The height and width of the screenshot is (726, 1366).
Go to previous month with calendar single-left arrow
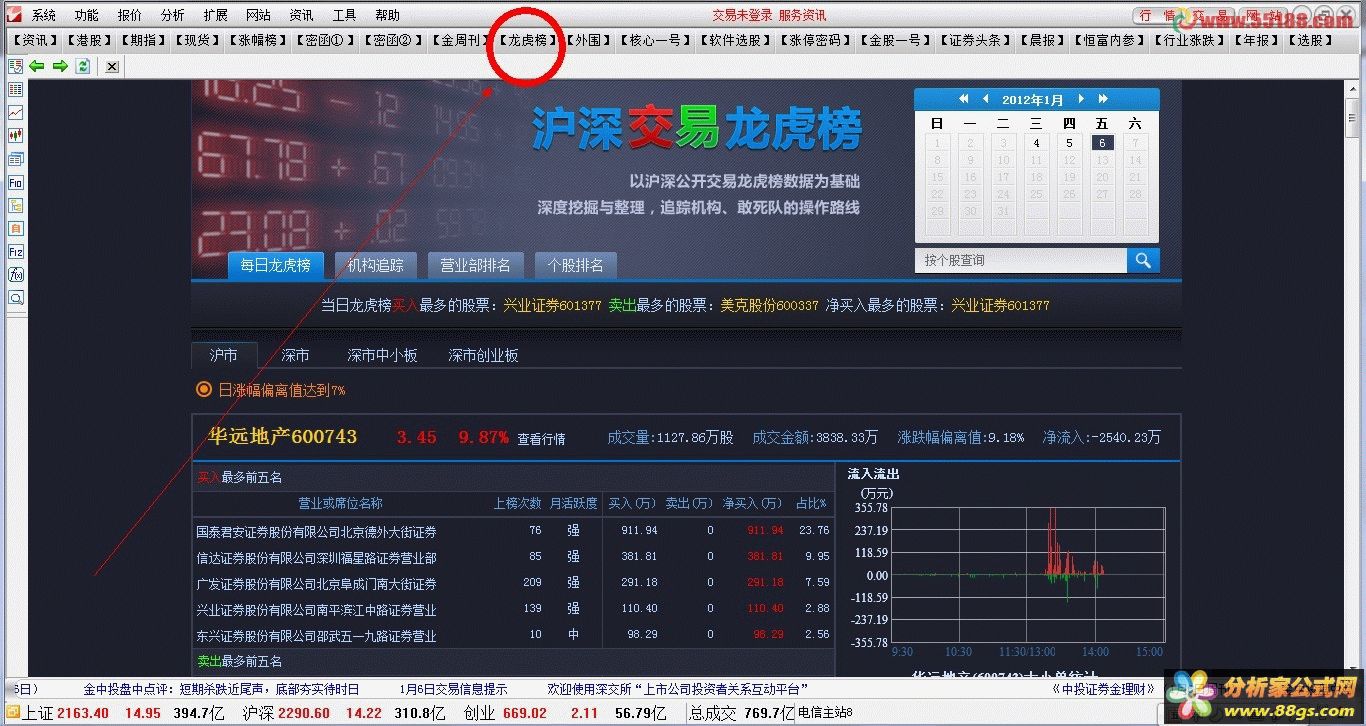tap(985, 99)
